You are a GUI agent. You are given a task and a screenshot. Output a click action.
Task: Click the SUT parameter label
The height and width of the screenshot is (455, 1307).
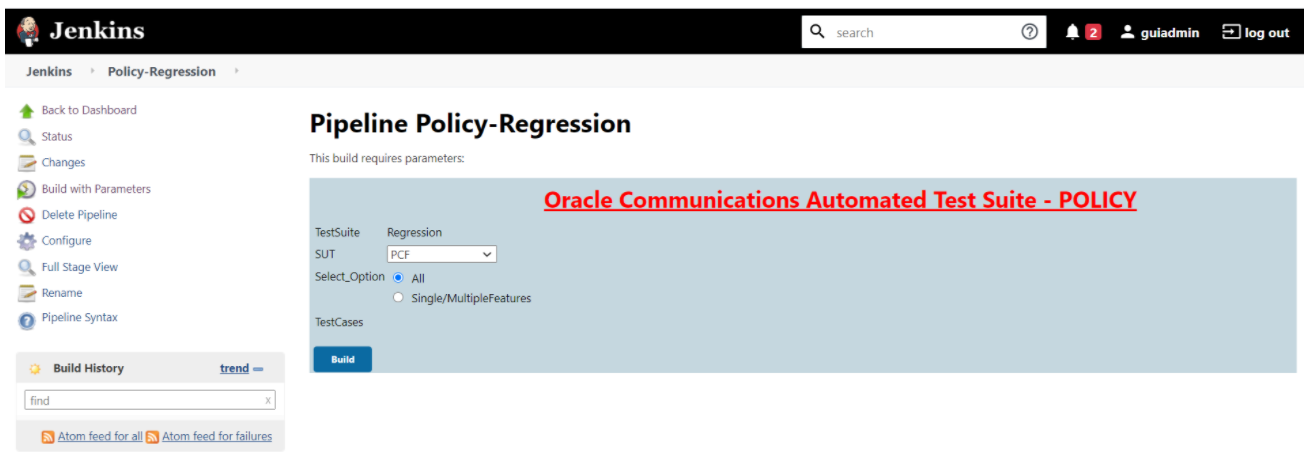click(x=325, y=254)
